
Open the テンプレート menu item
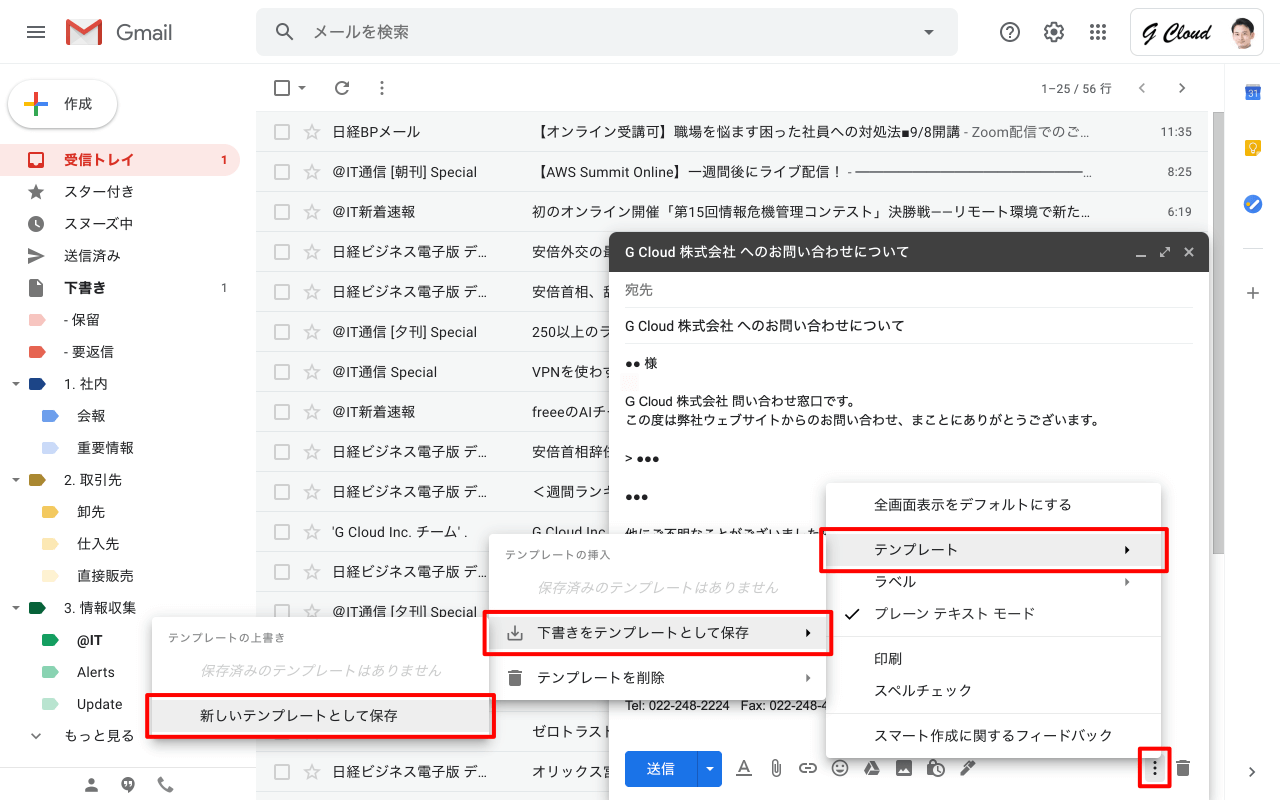tap(993, 550)
